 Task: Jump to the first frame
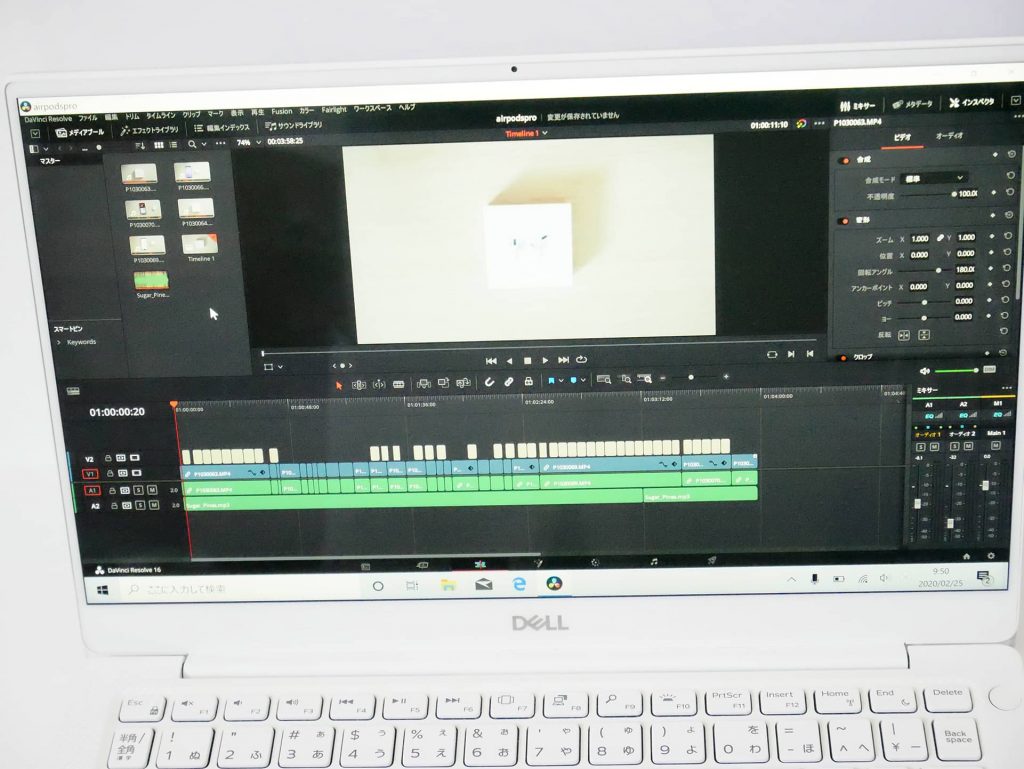[x=491, y=360]
